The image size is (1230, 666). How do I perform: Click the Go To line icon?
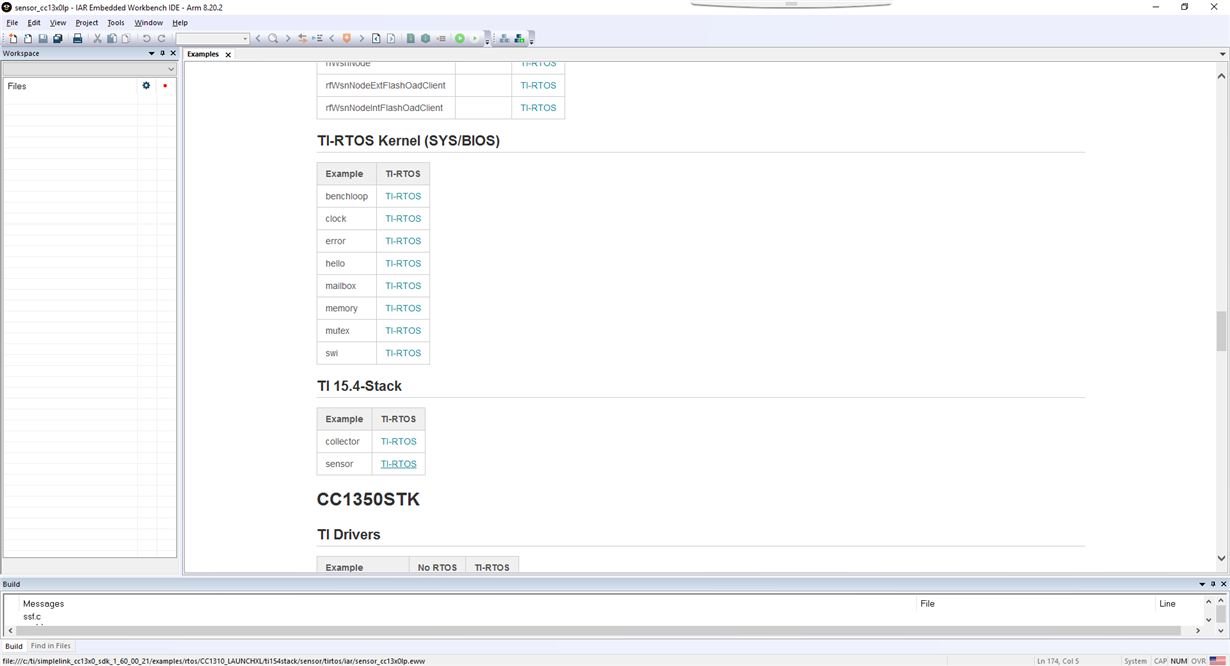317,38
